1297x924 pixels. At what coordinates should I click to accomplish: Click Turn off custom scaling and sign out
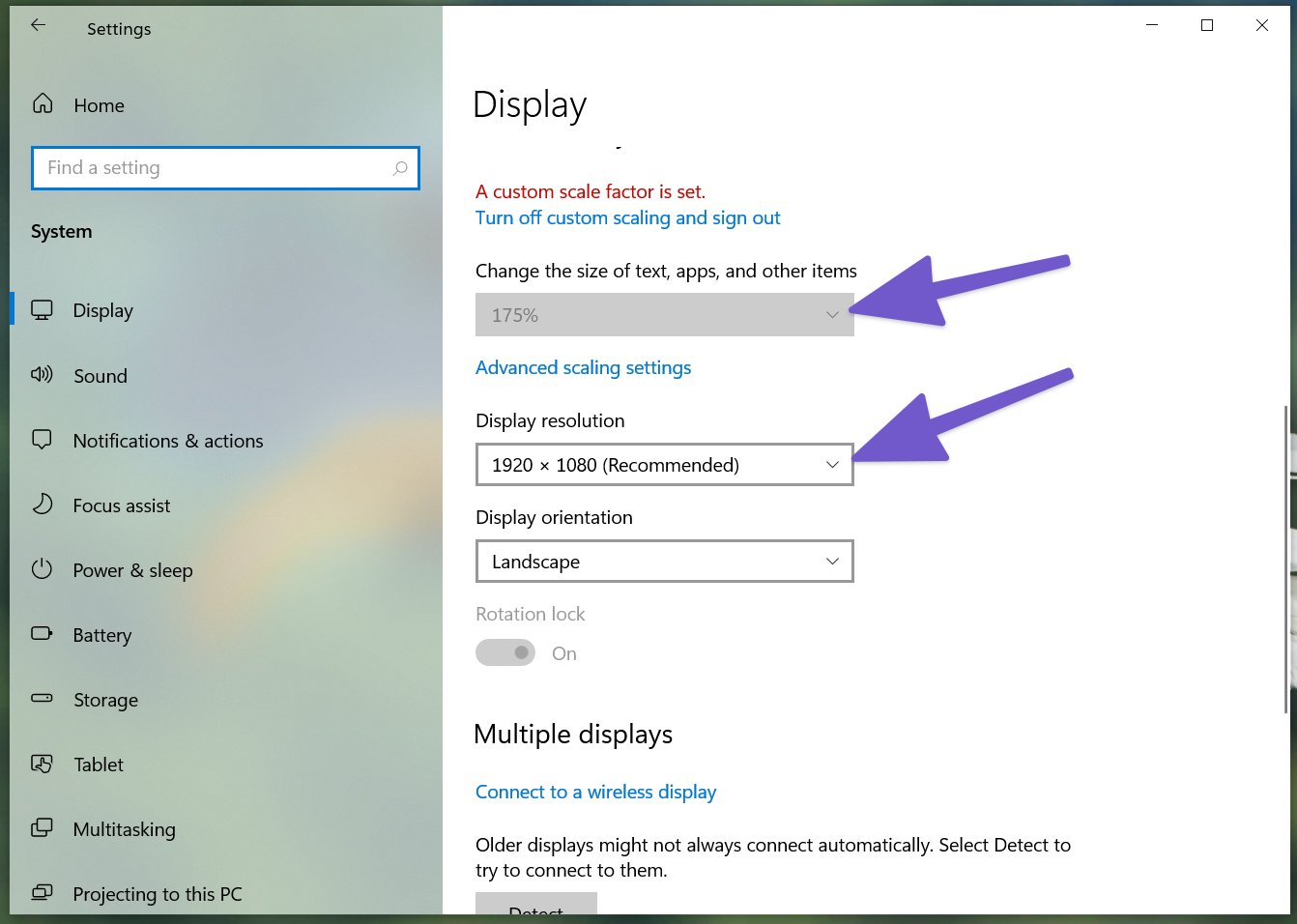pos(628,217)
